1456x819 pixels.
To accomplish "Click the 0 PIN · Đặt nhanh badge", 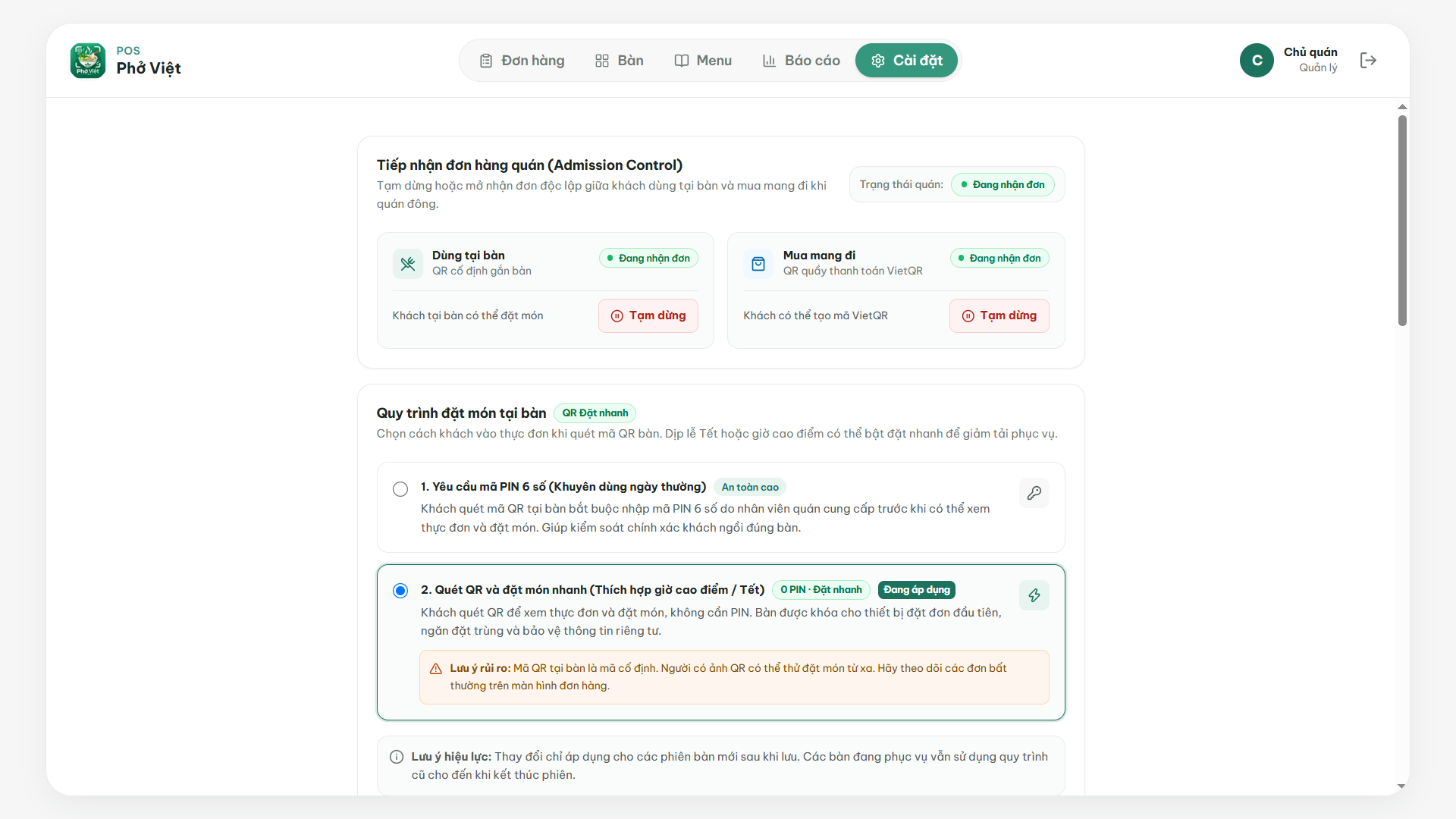I will click(821, 590).
